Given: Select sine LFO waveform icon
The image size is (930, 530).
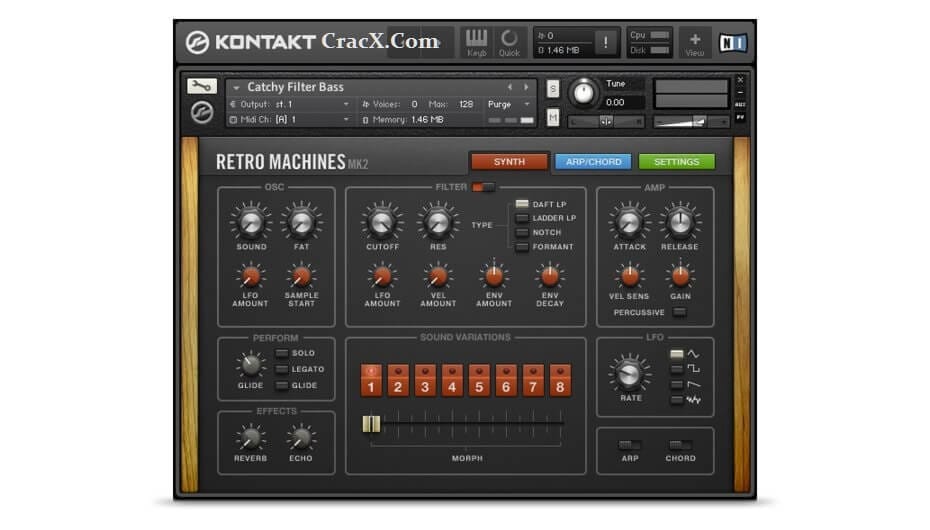Looking at the screenshot, I should 692,354.
